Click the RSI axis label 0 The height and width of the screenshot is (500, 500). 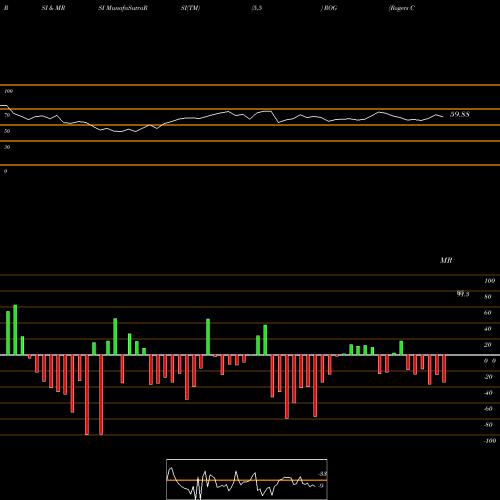point(5,171)
